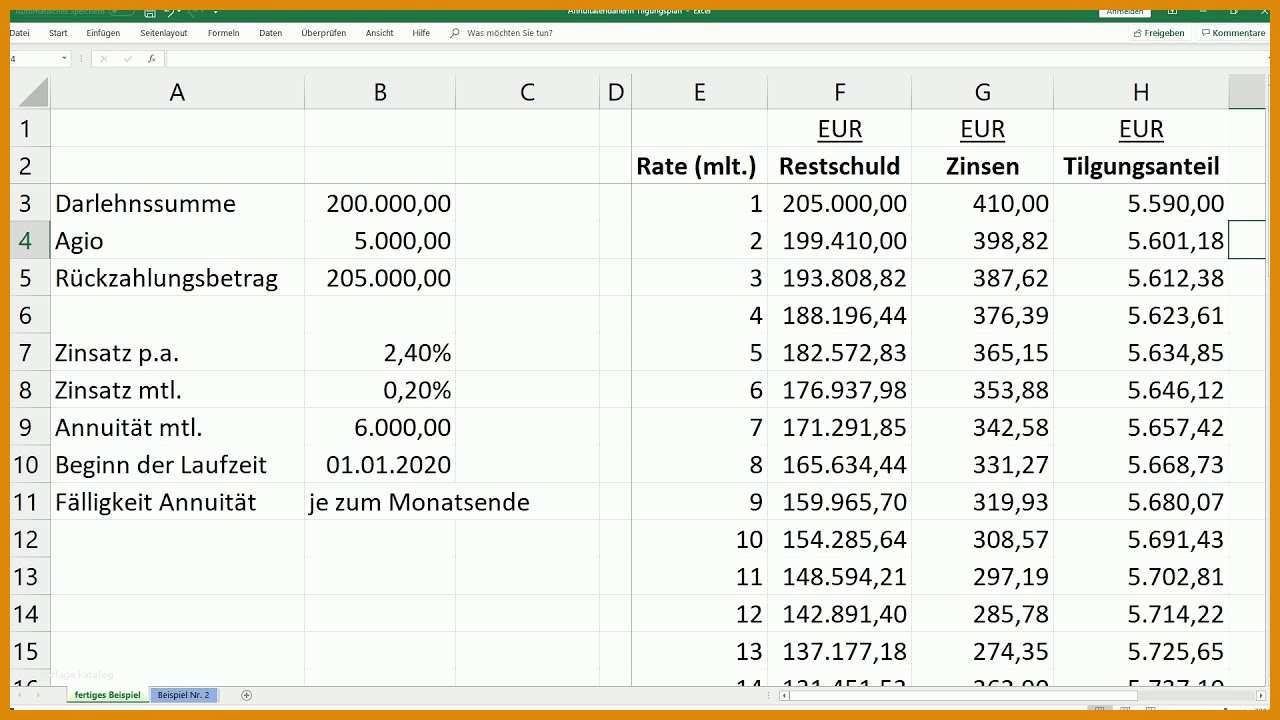
Task: Select column B header
Action: click(x=380, y=92)
